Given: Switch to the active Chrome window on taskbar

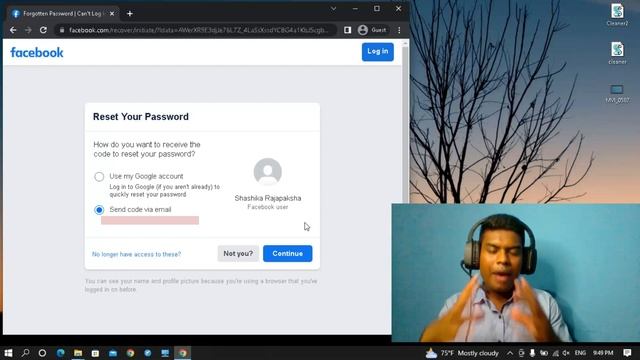Looking at the screenshot, I should coord(183,353).
